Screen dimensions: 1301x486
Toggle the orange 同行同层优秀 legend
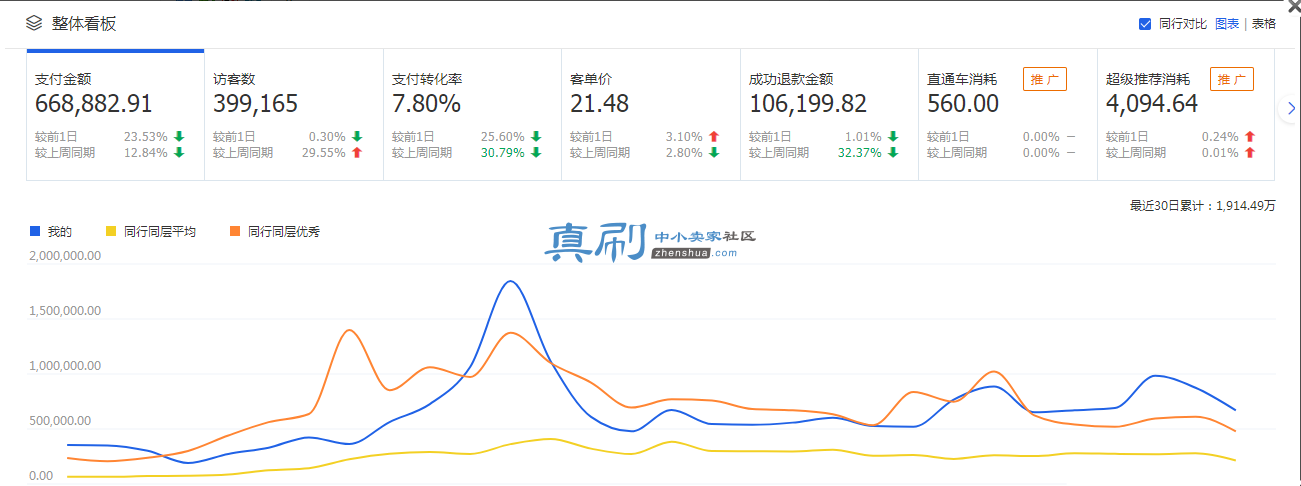(x=274, y=231)
